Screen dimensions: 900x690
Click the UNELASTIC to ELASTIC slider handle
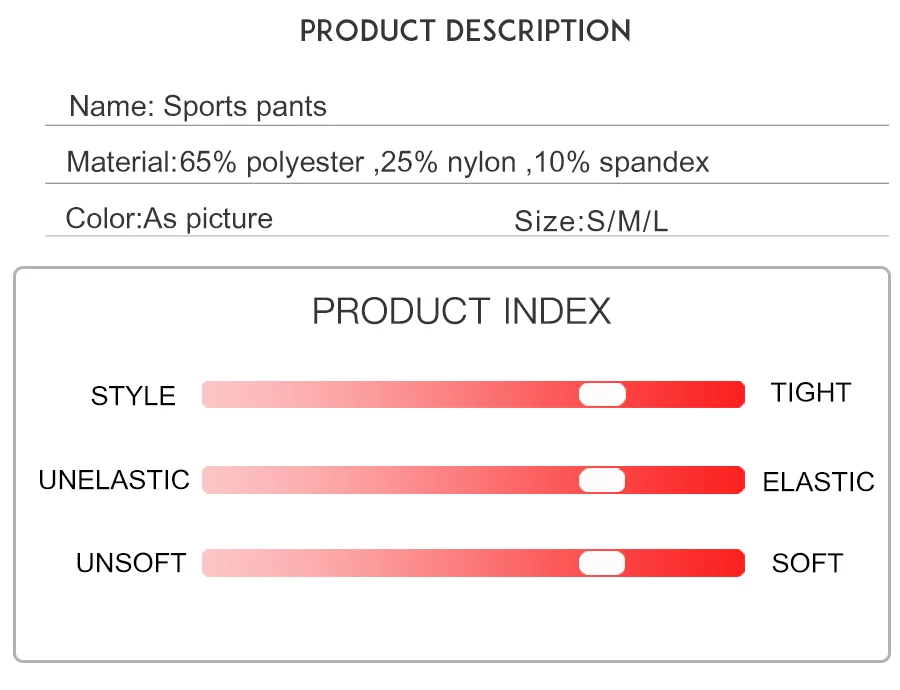[602, 480]
